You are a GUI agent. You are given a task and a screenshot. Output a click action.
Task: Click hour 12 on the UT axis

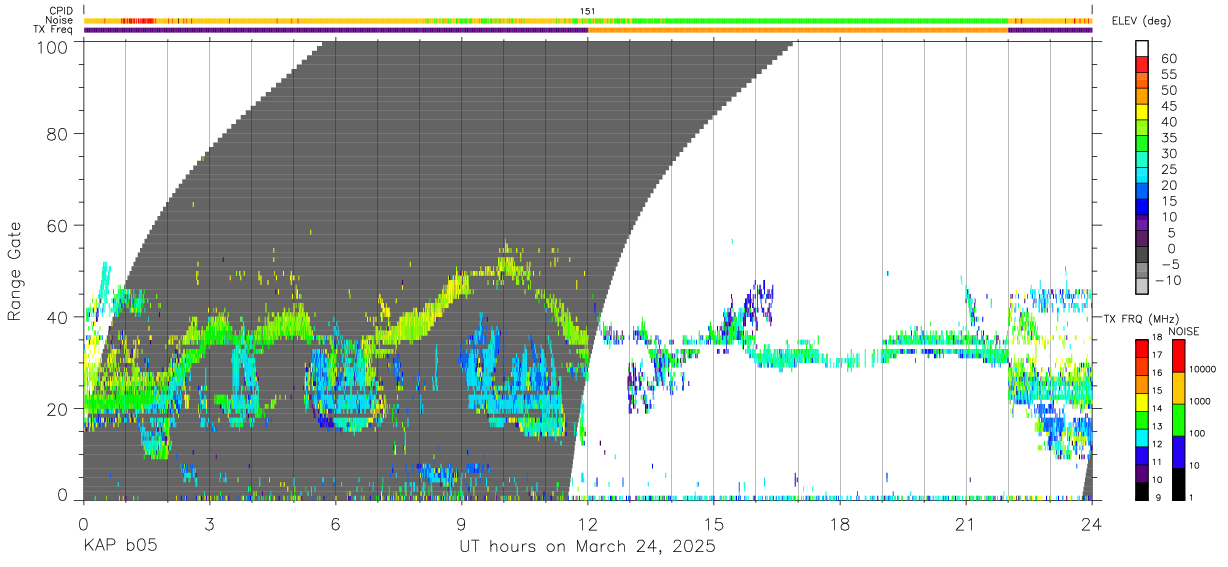pos(588,523)
